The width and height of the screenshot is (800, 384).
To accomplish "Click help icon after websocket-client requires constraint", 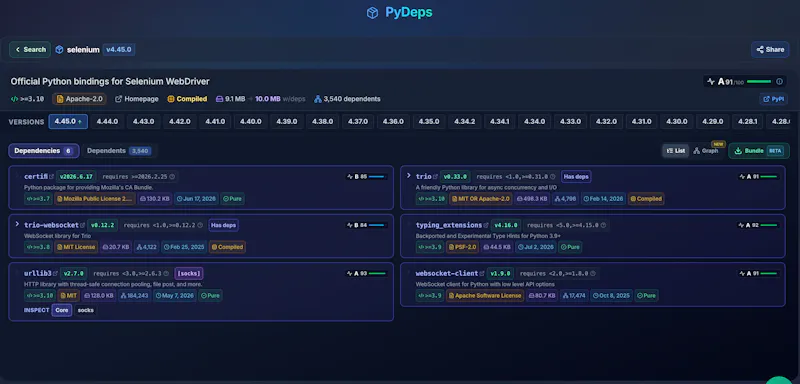I will 593,273.
